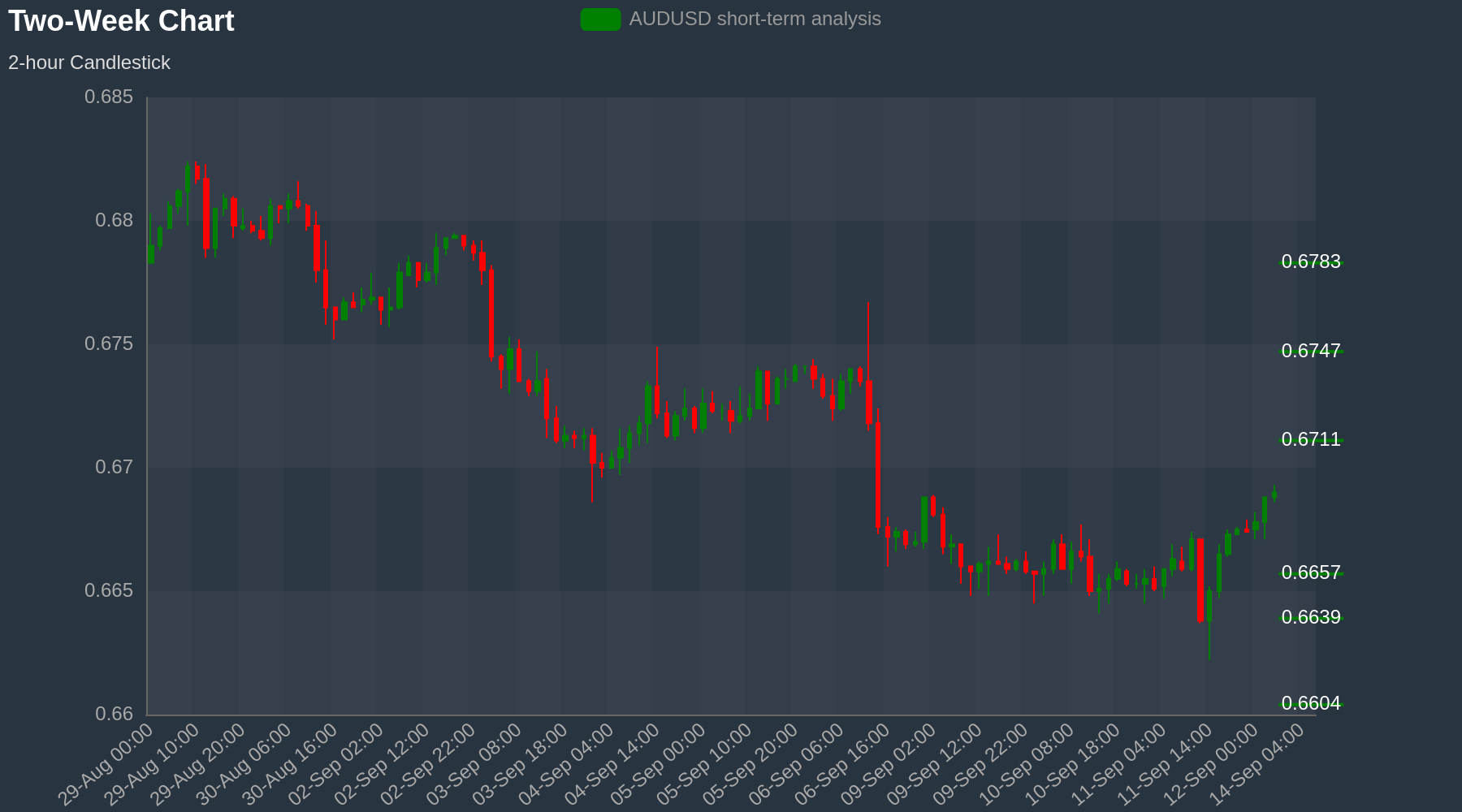The image size is (1462, 812).
Task: Click the 0.6783 price level label
Action: [1311, 261]
